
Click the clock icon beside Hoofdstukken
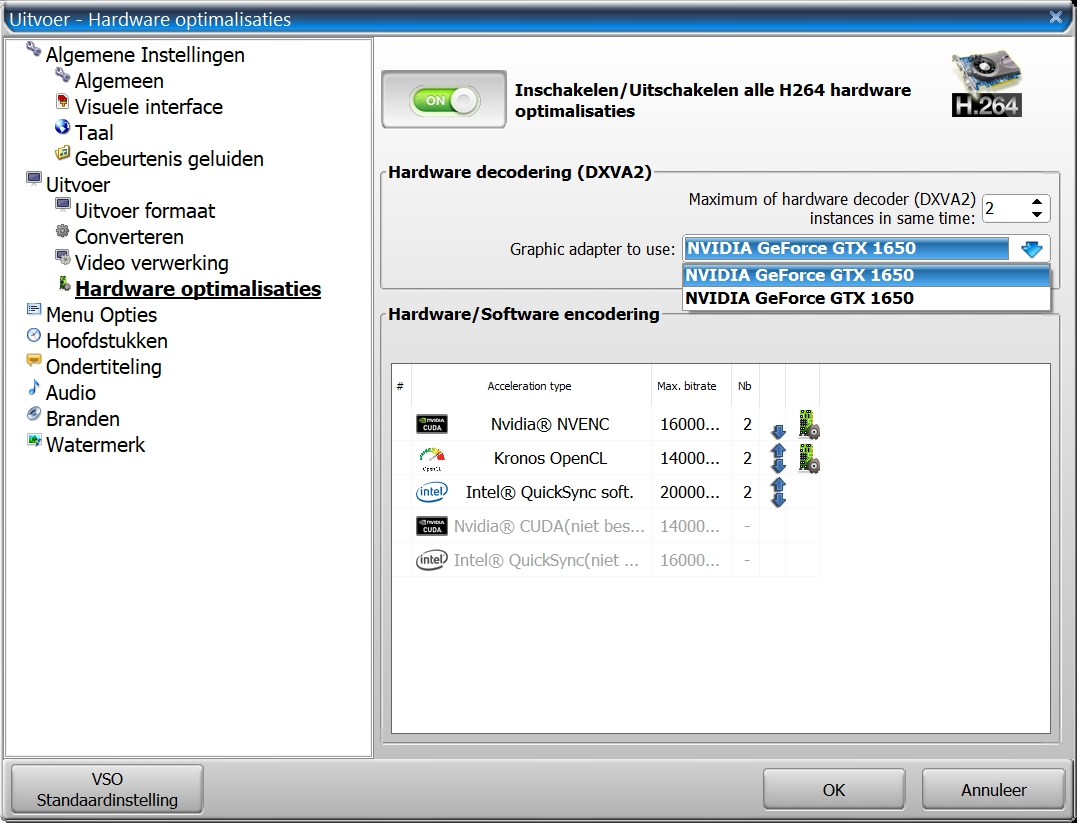pos(33,335)
